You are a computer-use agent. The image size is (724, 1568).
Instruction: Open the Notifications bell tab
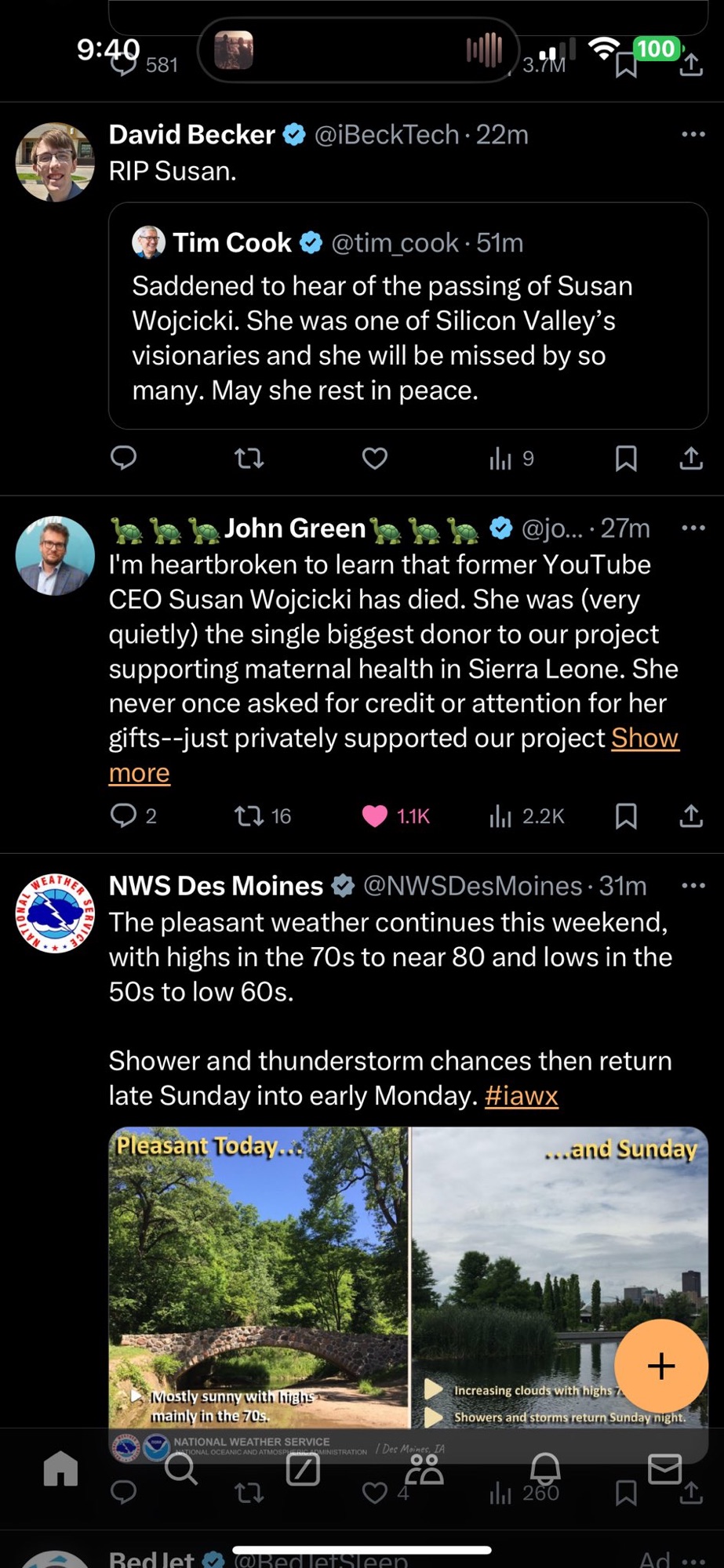click(544, 1468)
